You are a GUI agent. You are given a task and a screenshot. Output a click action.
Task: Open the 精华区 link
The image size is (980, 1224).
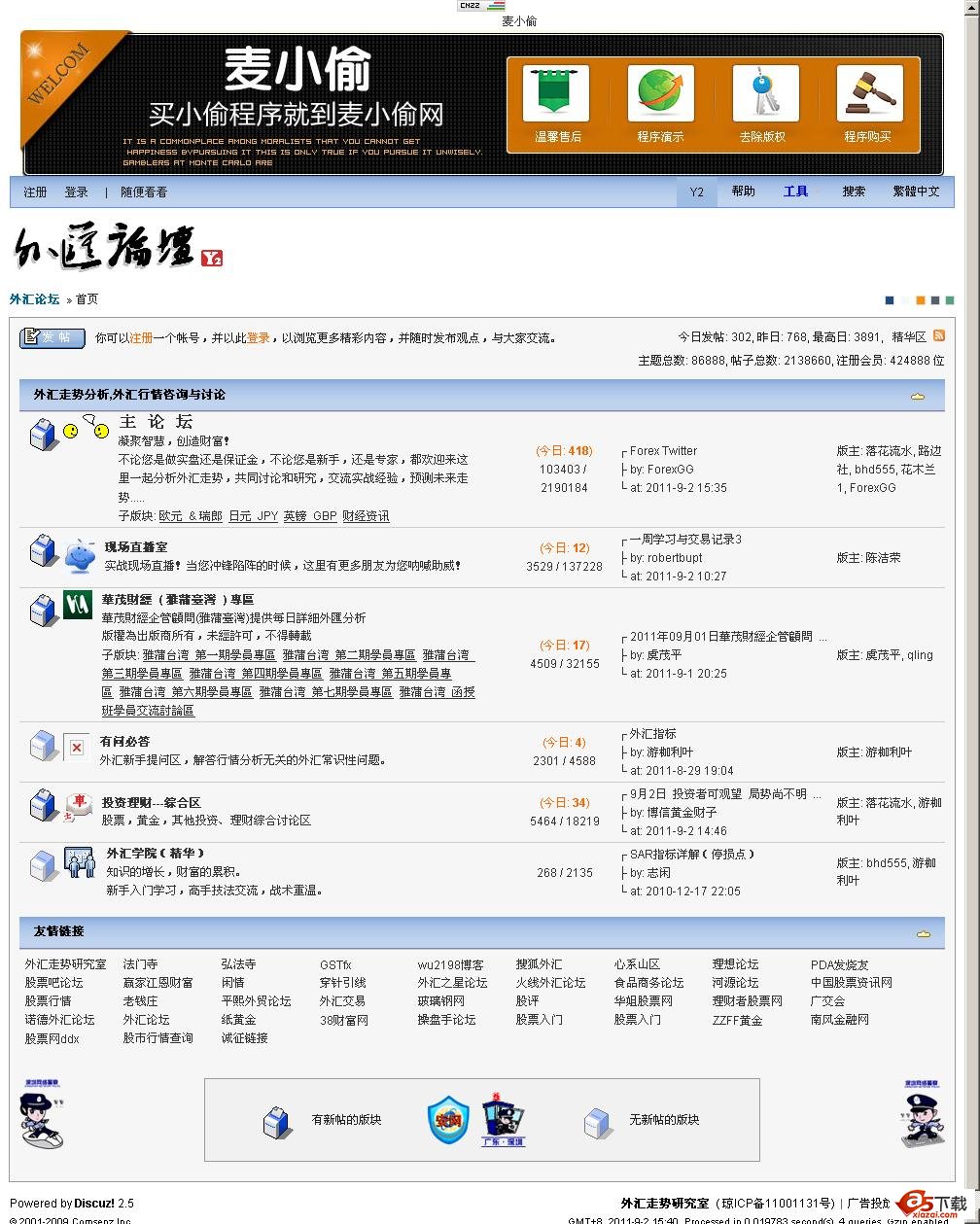[x=909, y=337]
